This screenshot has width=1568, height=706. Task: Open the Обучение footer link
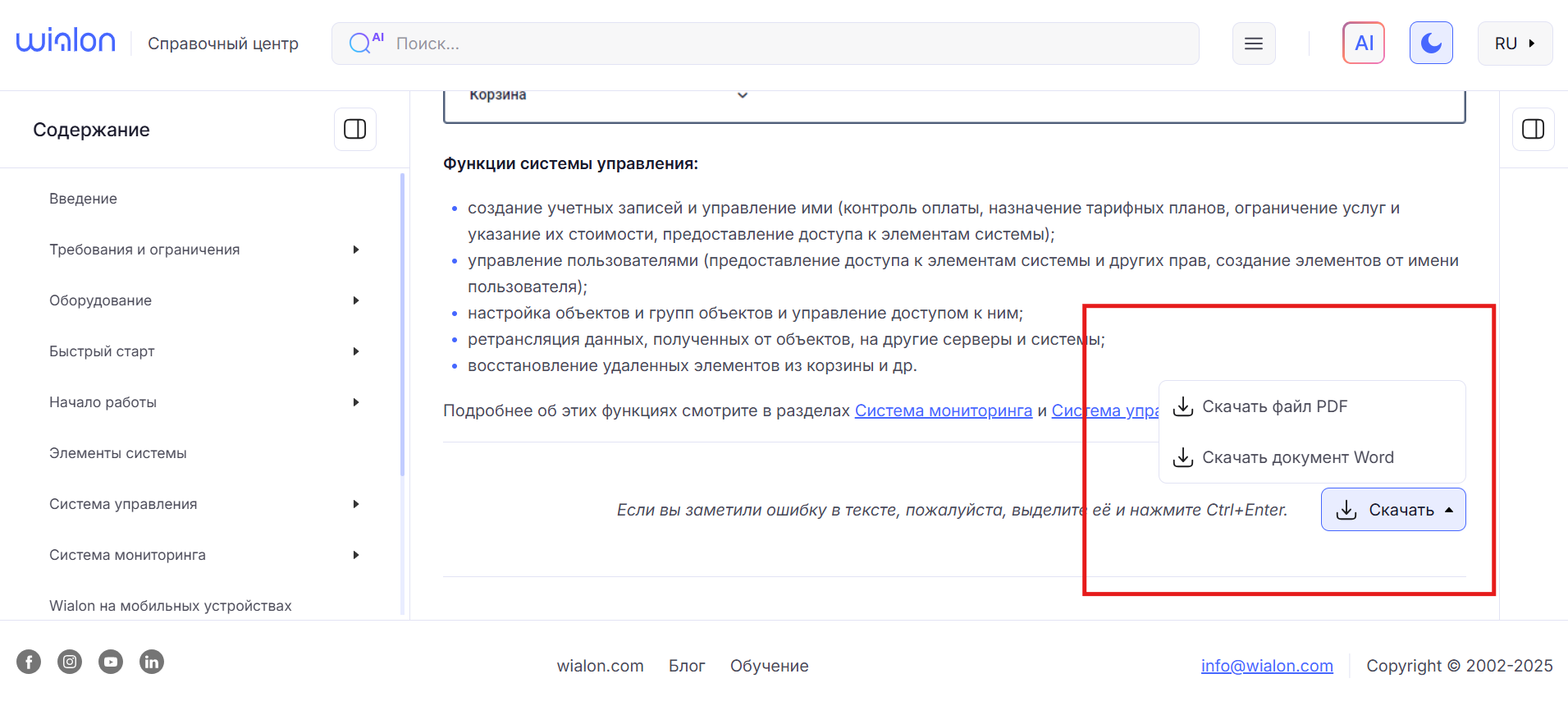pyautogui.click(x=770, y=666)
